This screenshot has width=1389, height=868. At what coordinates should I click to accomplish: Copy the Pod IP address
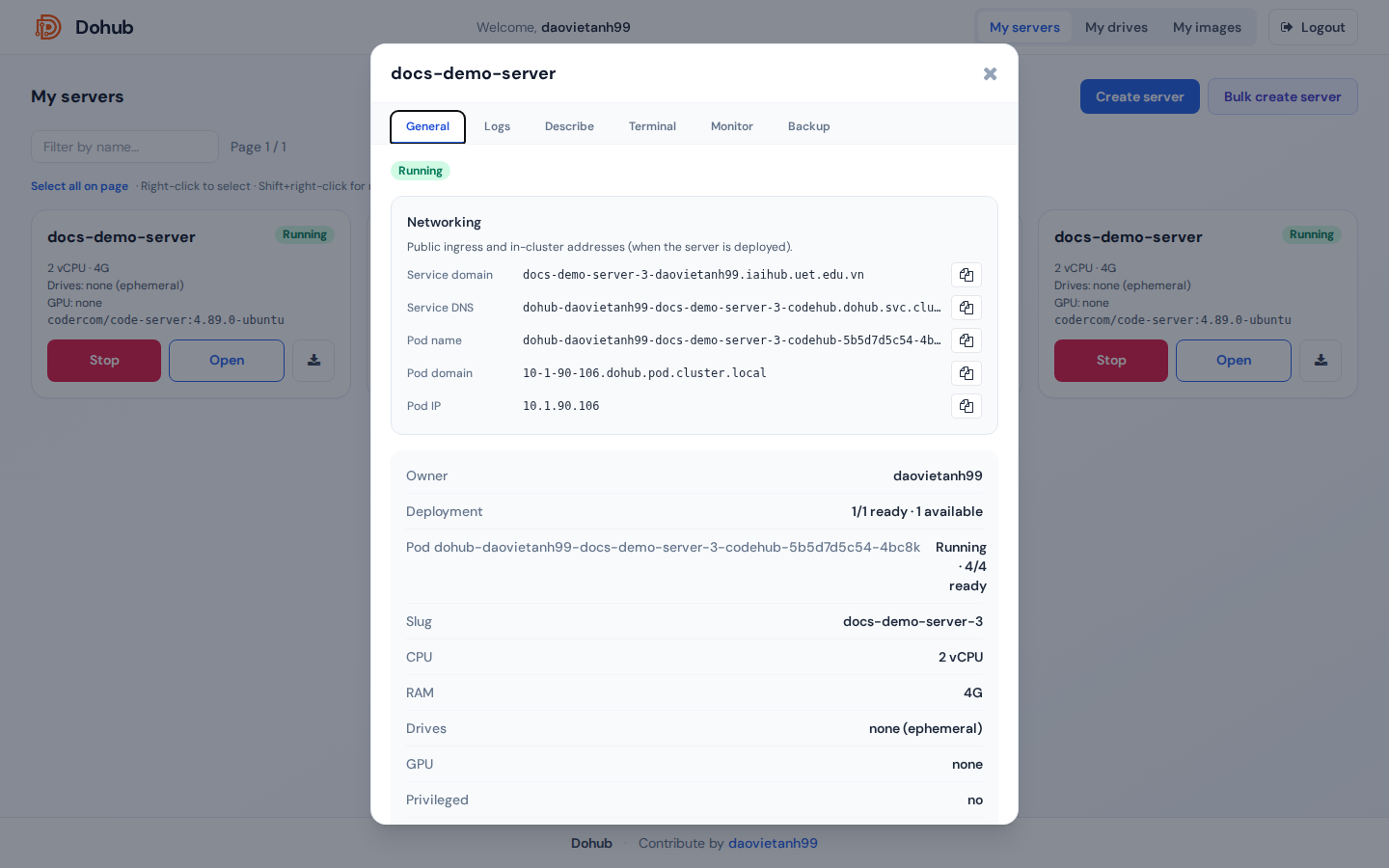pyautogui.click(x=967, y=406)
